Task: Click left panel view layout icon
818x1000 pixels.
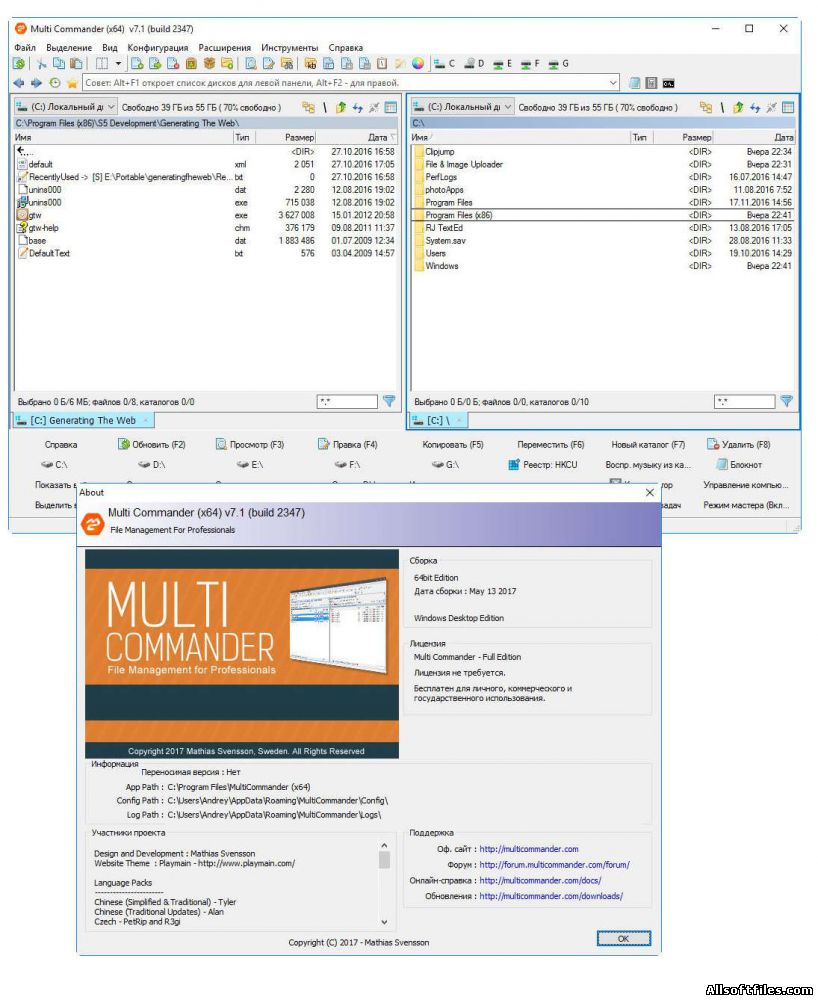Action: coord(391,107)
